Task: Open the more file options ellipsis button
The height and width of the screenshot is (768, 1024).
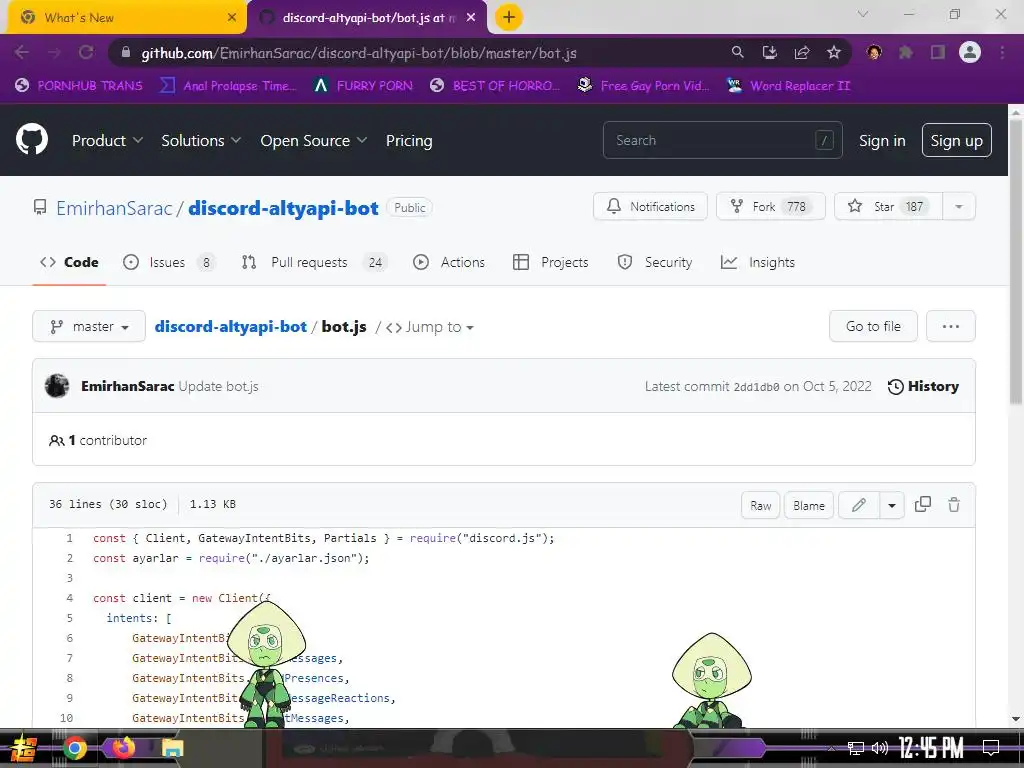Action: tap(950, 326)
